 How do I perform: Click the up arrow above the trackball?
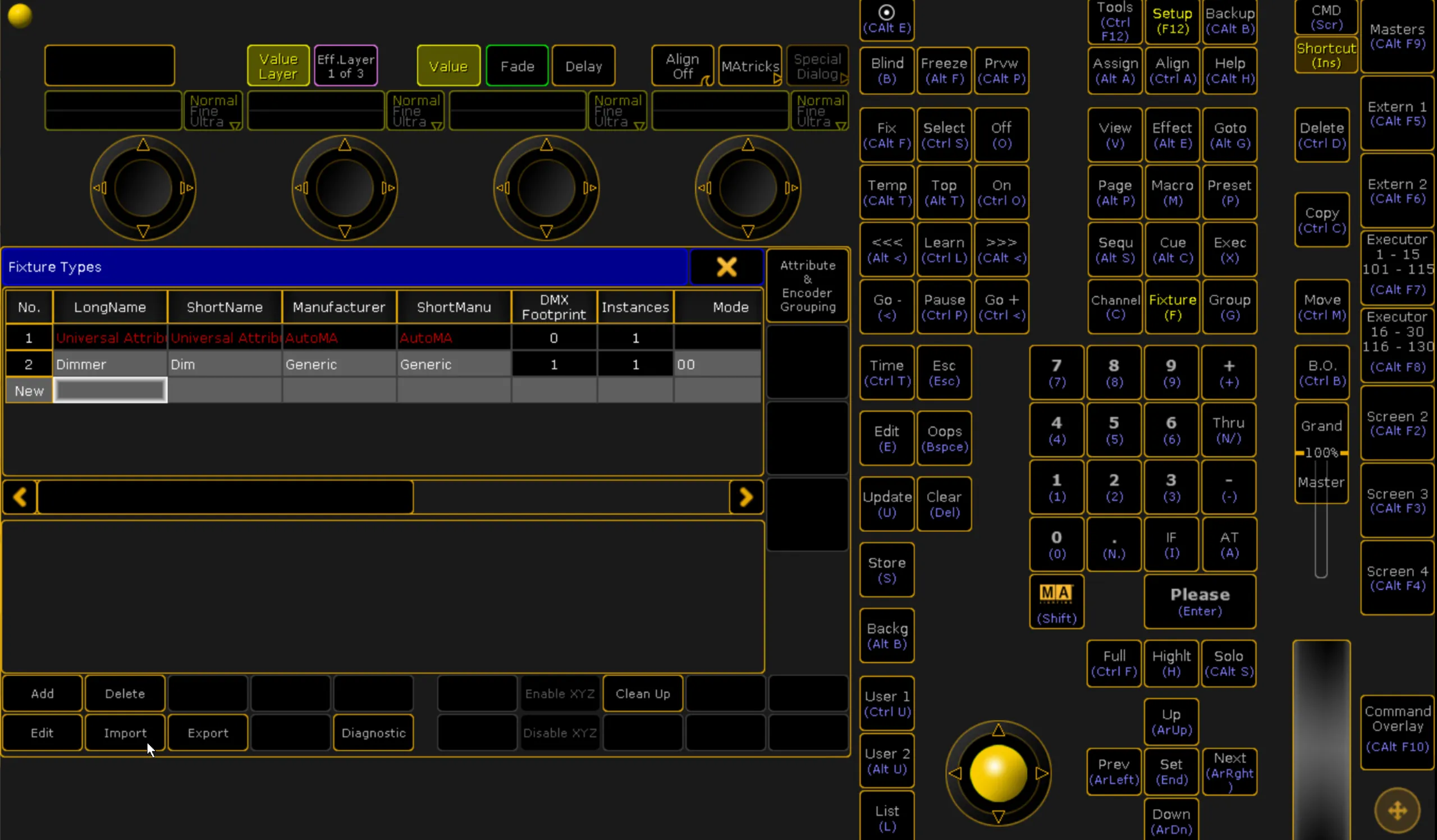[998, 730]
